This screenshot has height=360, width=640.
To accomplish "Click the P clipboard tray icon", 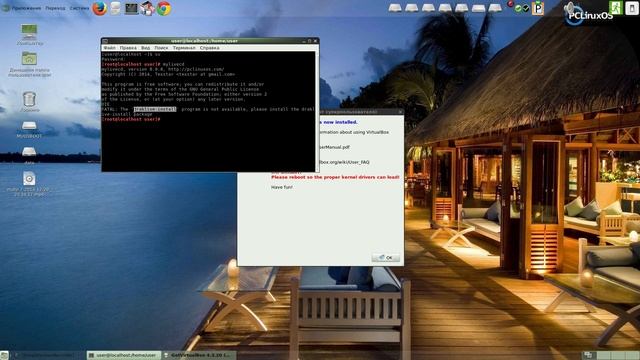I will 538,8.
